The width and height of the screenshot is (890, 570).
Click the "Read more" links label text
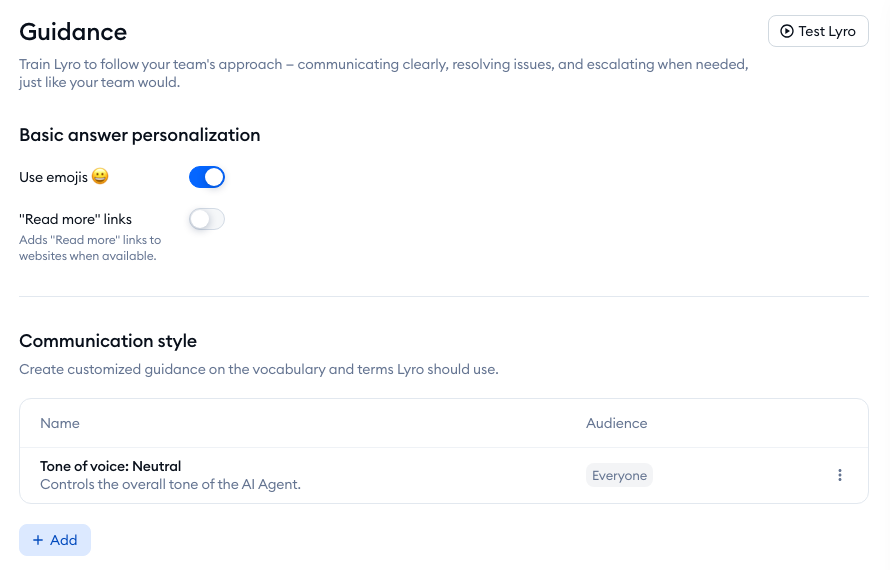pyautogui.click(x=75, y=219)
